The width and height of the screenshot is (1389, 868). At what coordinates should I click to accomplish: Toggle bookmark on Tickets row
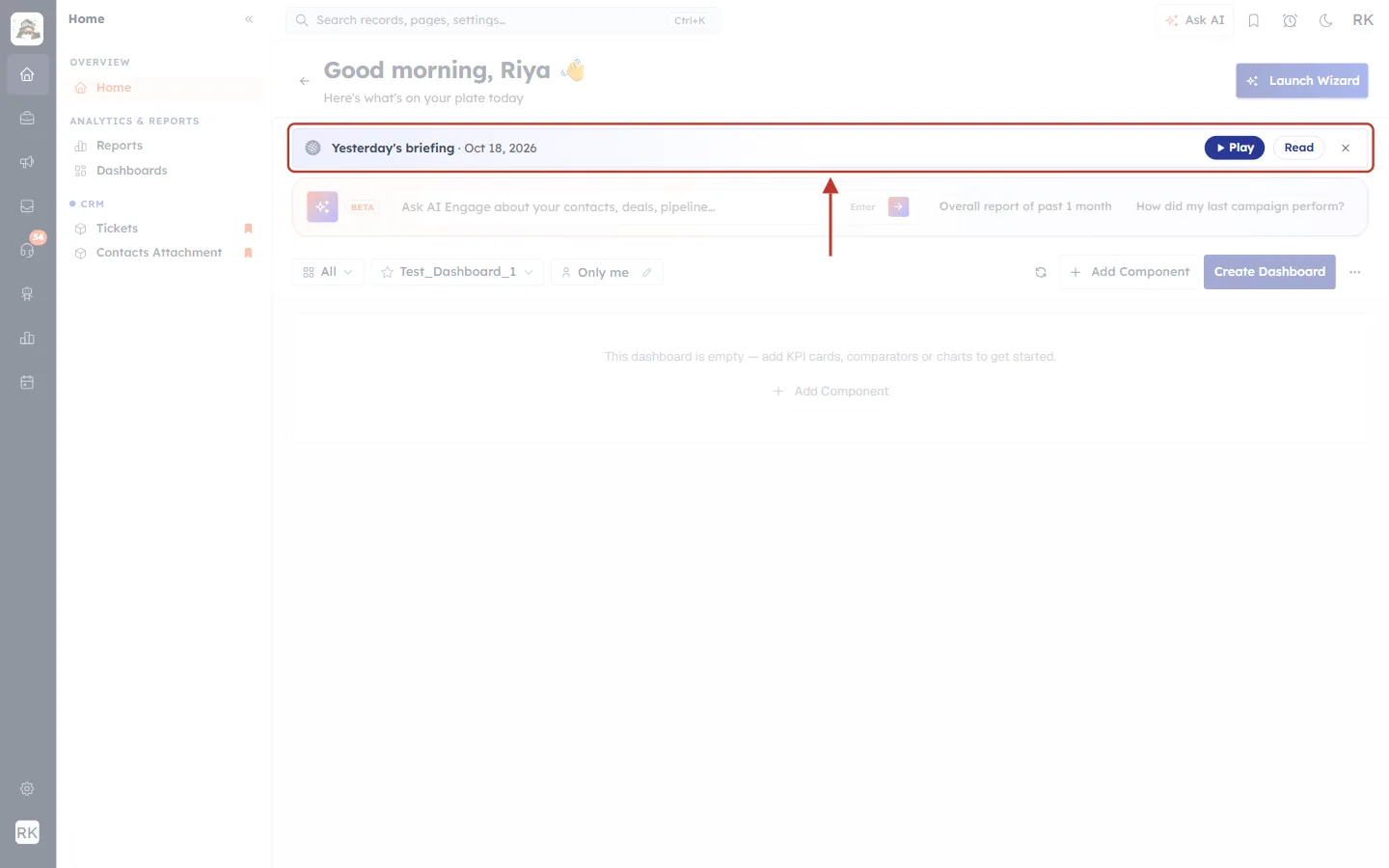click(x=248, y=229)
